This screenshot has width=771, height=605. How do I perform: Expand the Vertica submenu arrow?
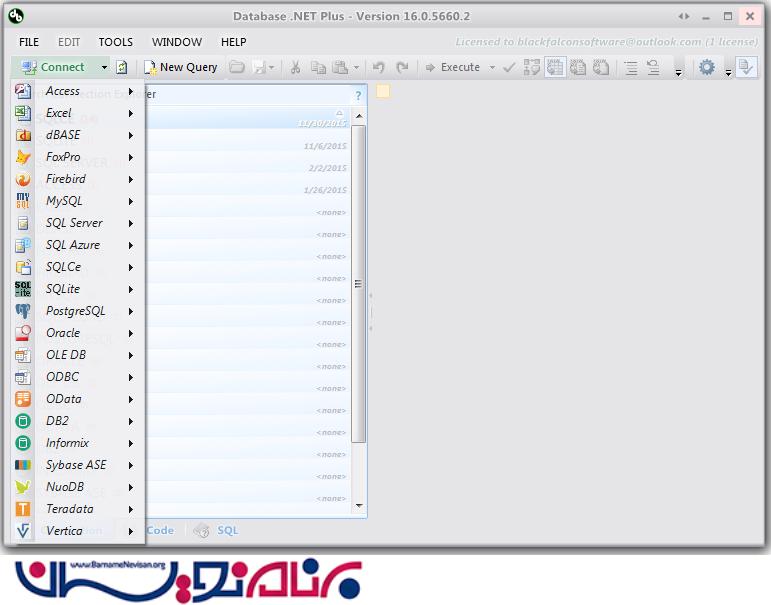(x=131, y=531)
